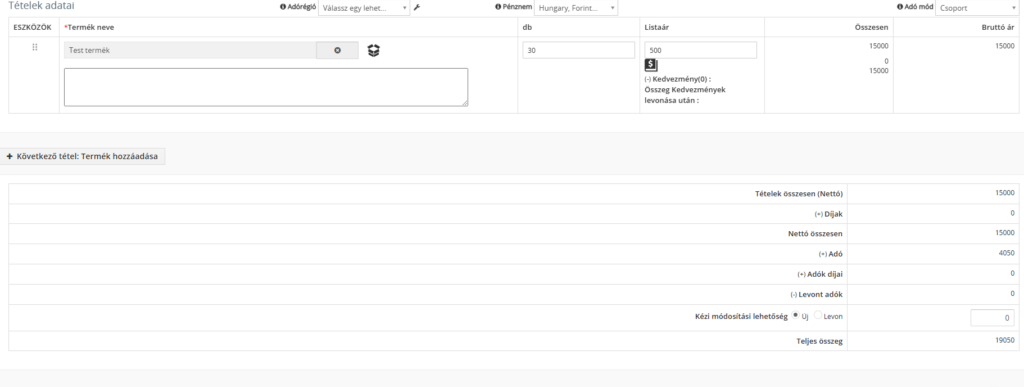Open the Pénznem currency dropdown
The height and width of the screenshot is (387, 1024).
coord(576,8)
